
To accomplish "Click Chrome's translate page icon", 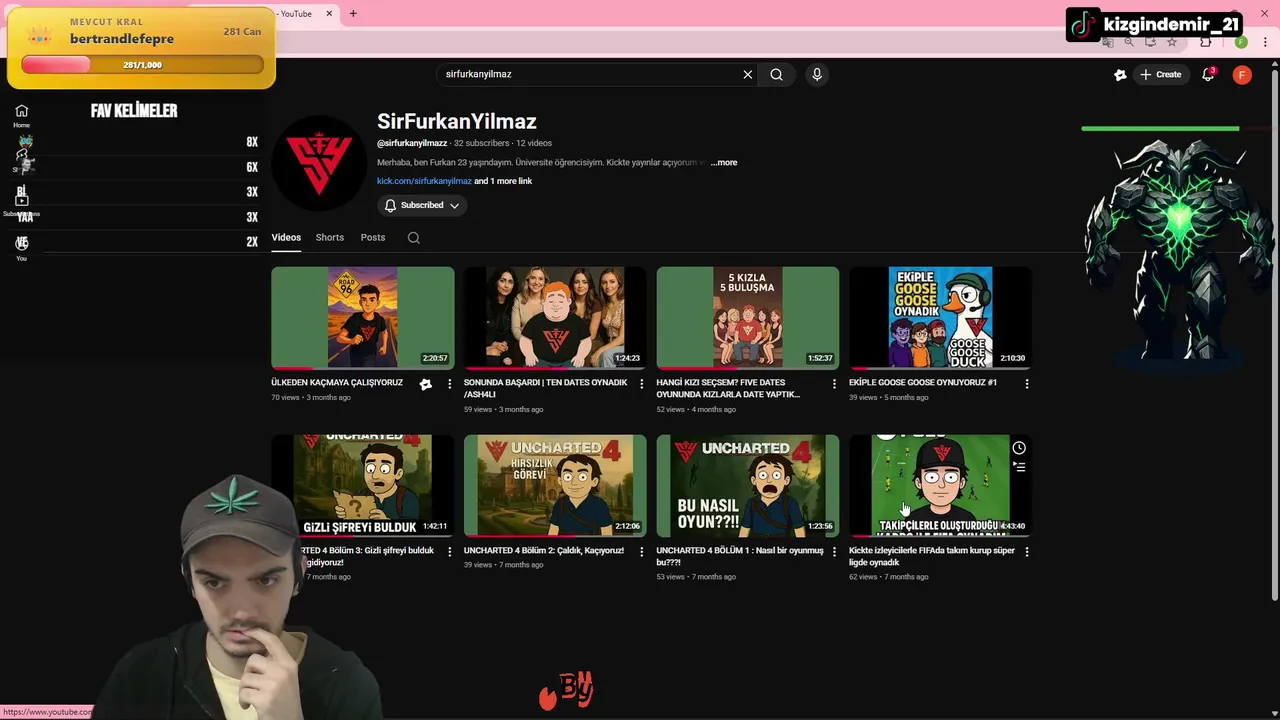I will pos(1107,42).
